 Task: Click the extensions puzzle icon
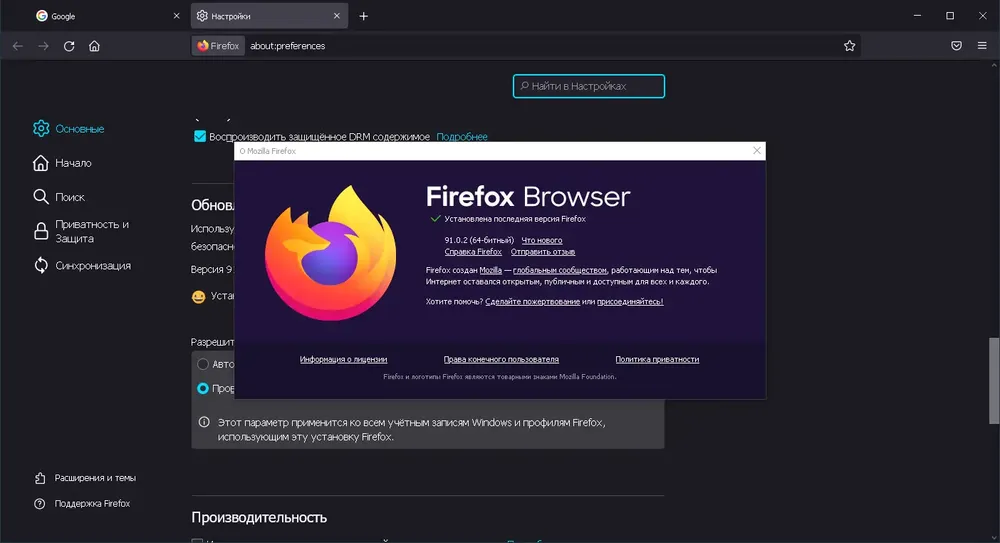click(40, 478)
